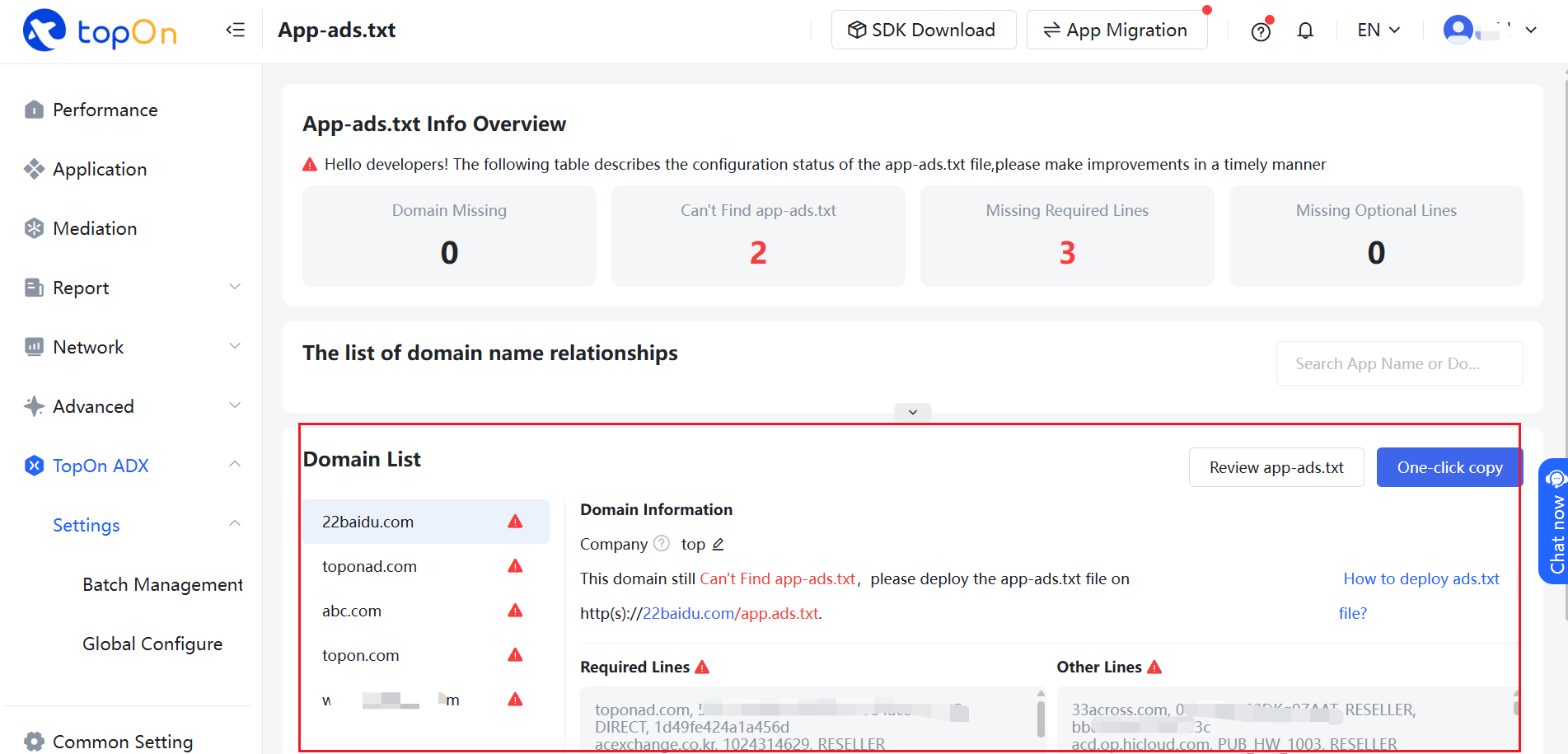
Task: Click the One-click copy button
Action: [x=1449, y=467]
